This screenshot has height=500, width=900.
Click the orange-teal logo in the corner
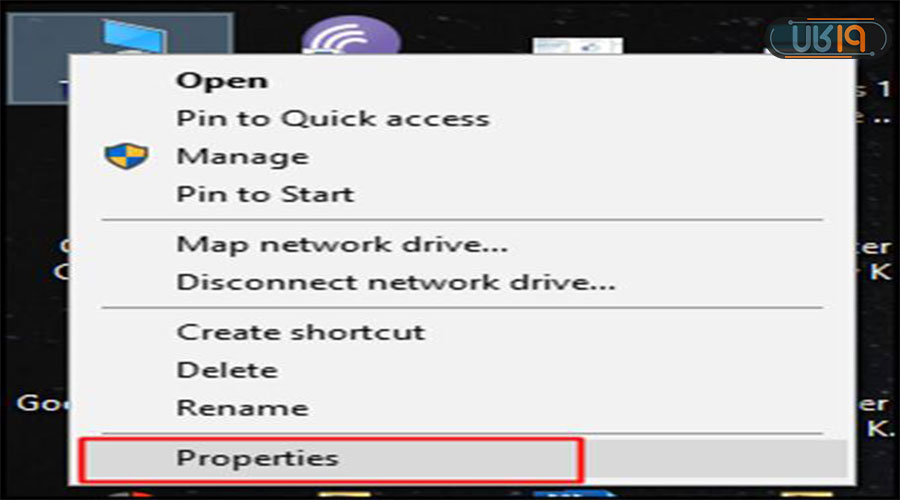point(828,38)
